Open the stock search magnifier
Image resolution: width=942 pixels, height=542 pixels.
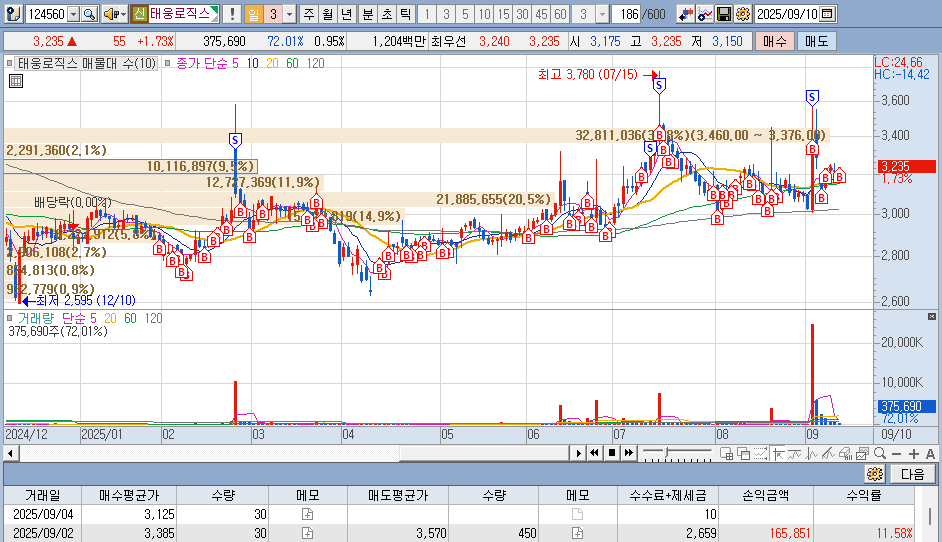pyautogui.click(x=90, y=14)
